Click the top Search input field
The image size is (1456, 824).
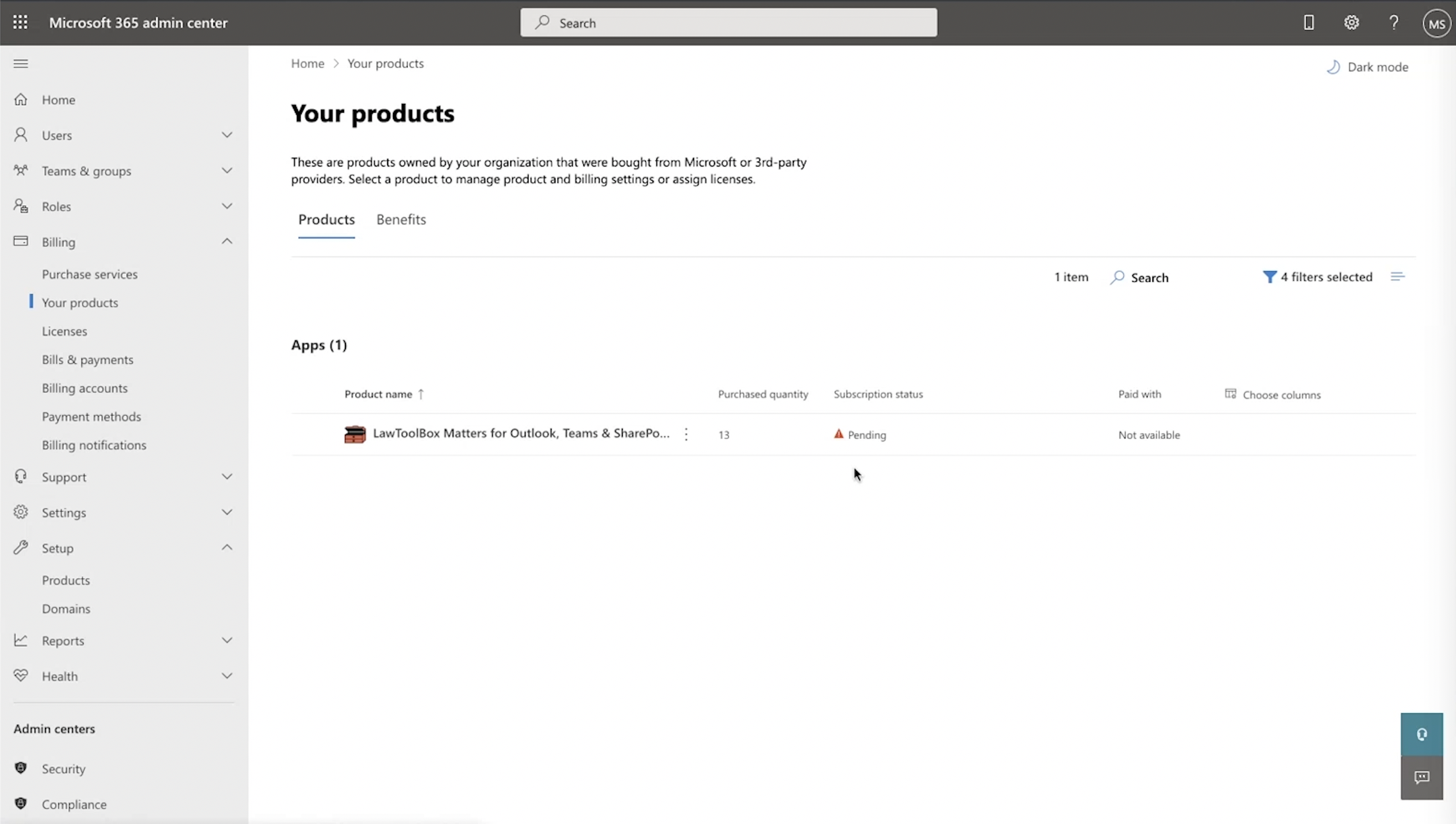point(728,23)
